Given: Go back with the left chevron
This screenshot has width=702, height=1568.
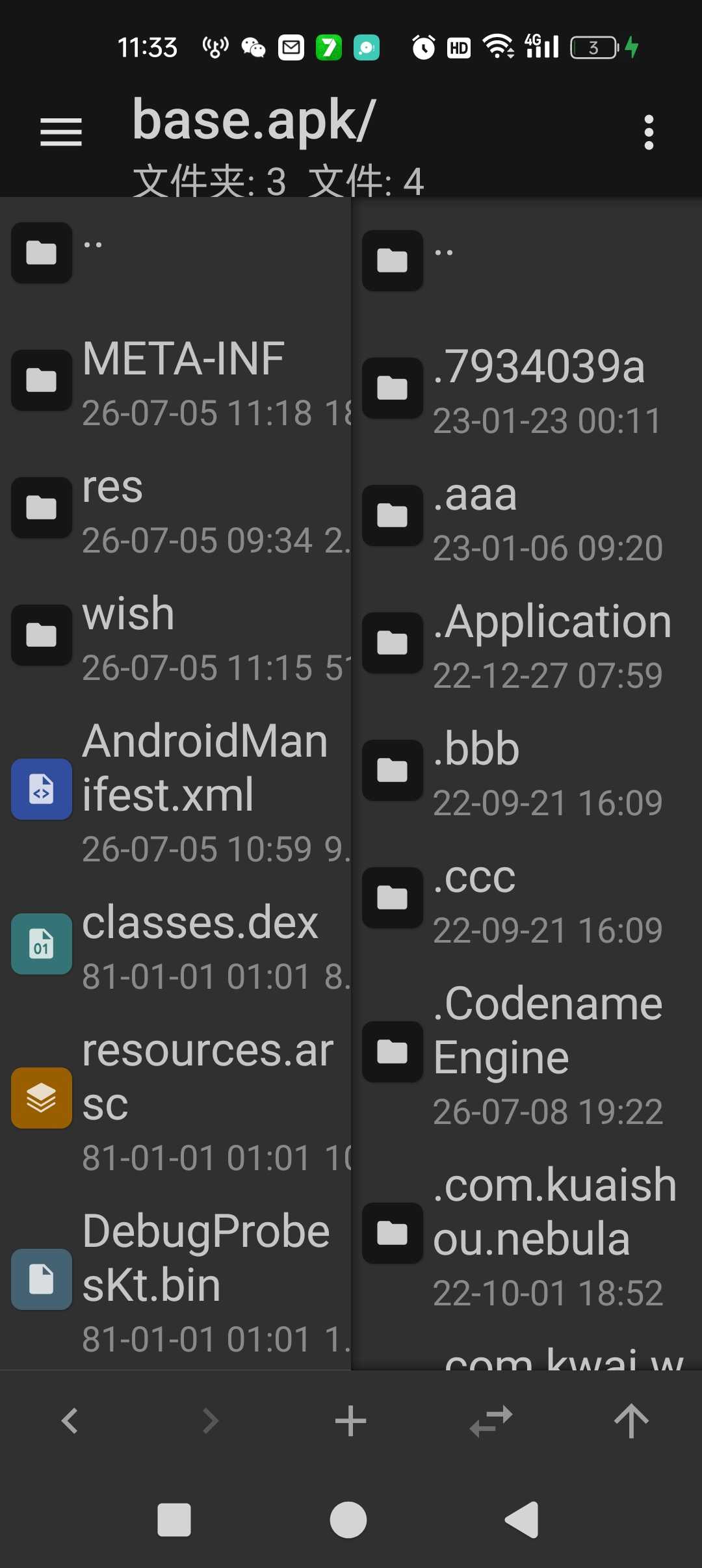Looking at the screenshot, I should (x=70, y=1420).
